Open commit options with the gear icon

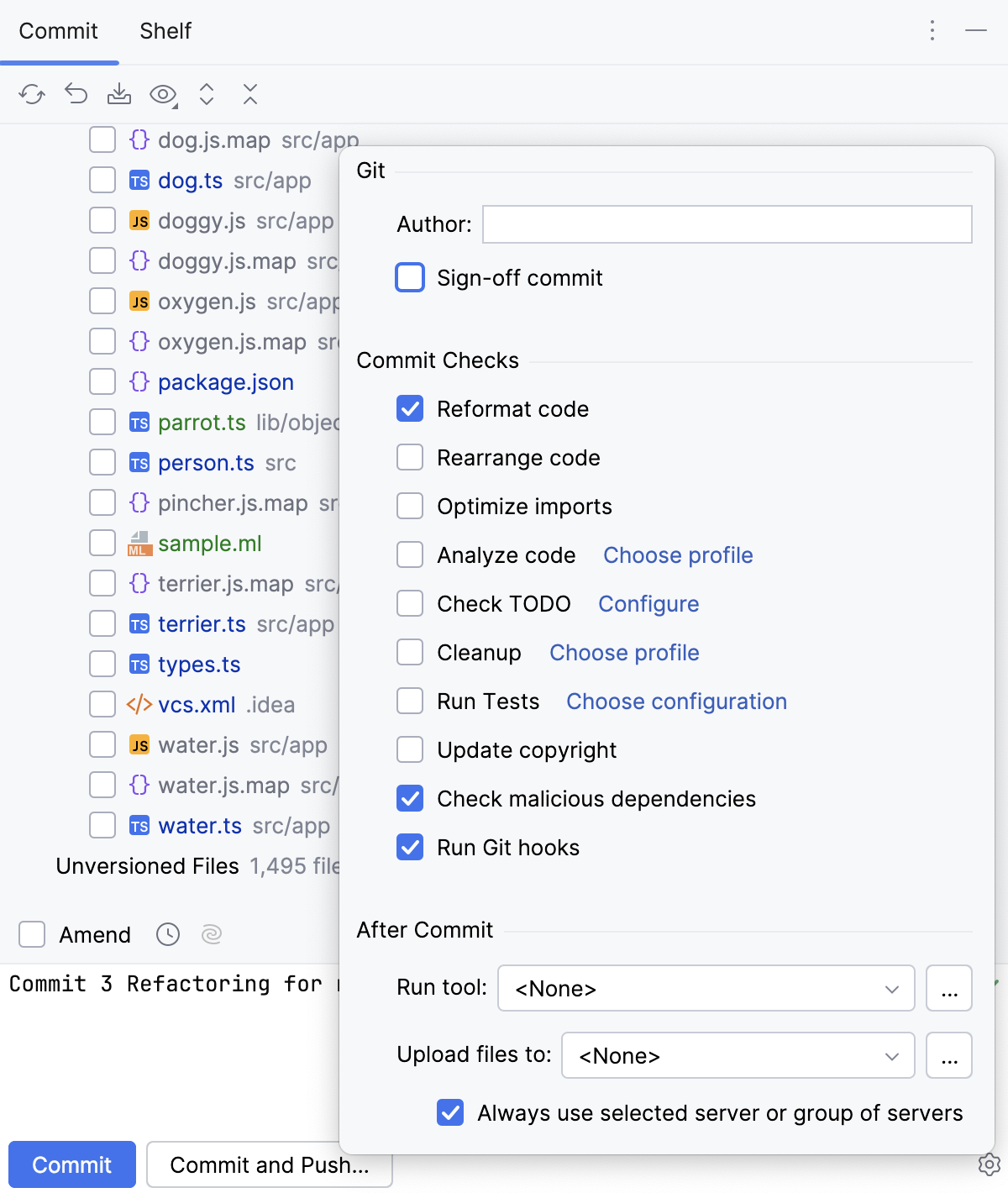(989, 1164)
